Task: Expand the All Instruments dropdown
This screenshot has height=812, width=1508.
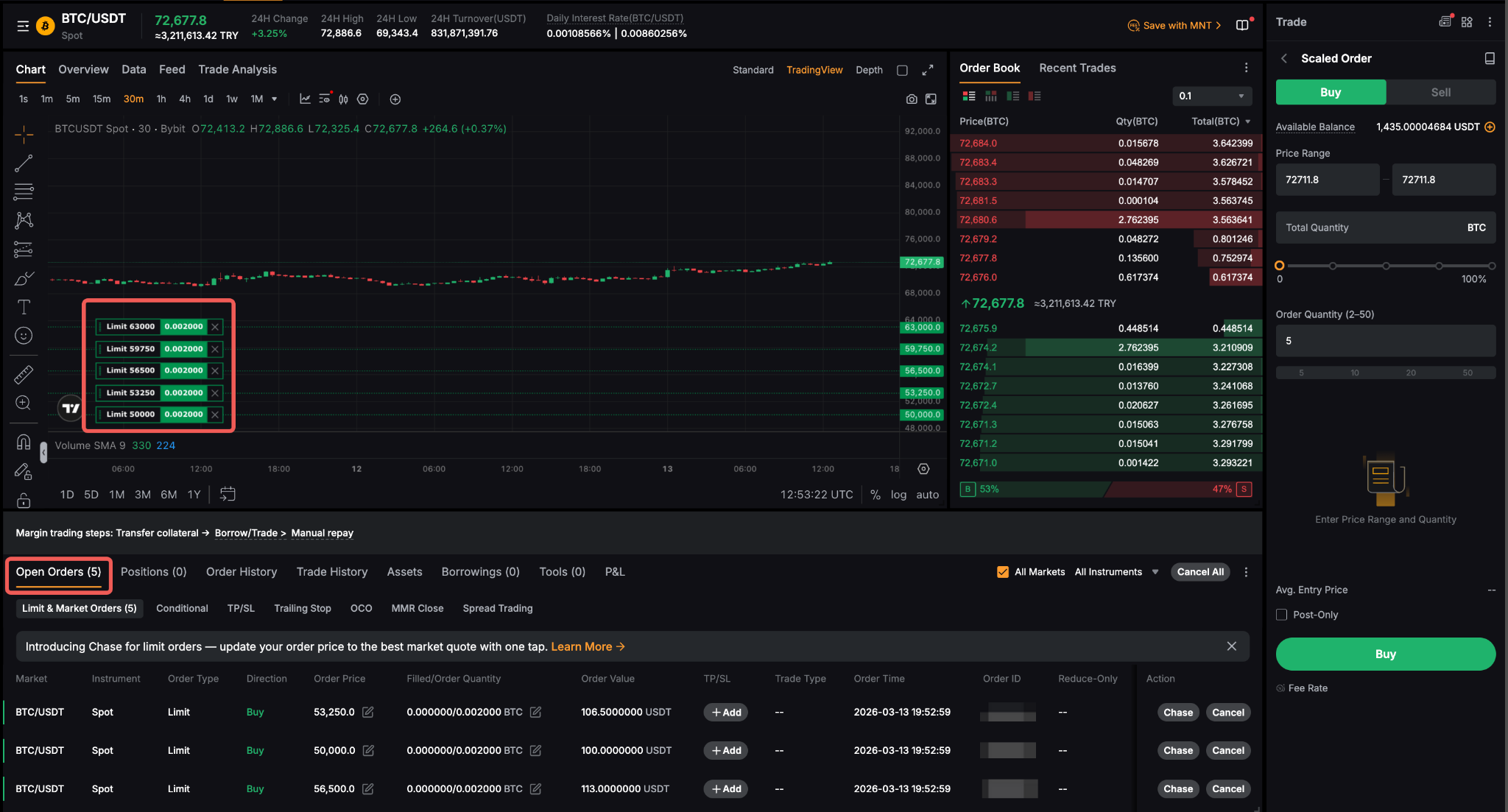Action: tap(1116, 572)
